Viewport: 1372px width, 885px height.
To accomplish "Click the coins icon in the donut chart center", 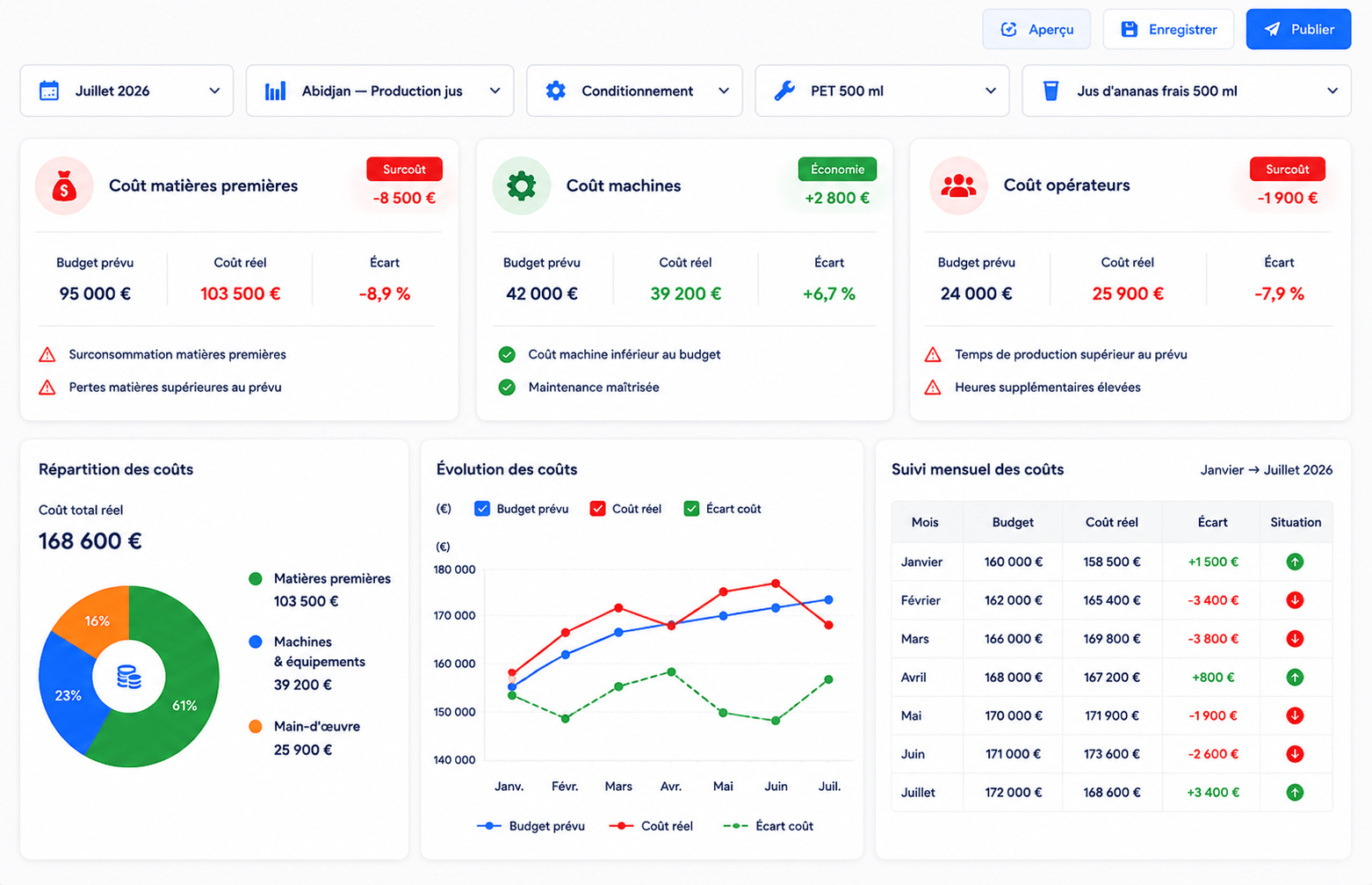I will coord(129,677).
